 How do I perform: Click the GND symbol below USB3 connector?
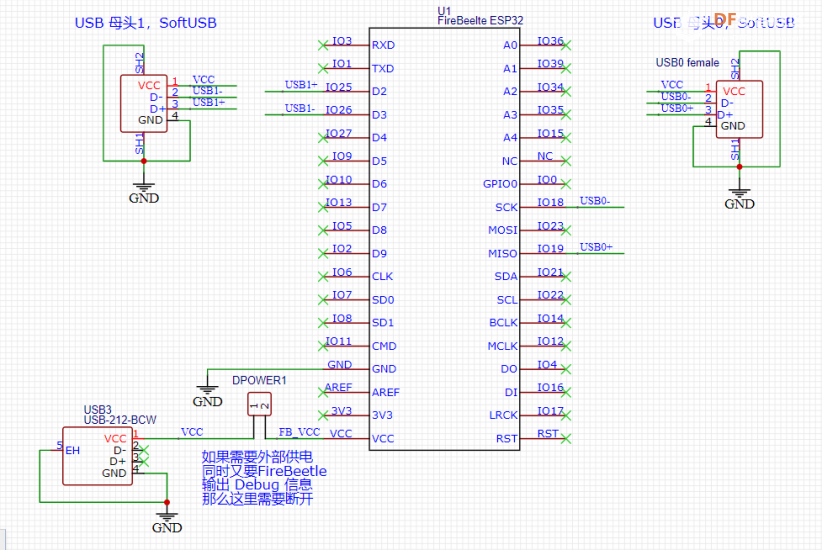tap(167, 522)
